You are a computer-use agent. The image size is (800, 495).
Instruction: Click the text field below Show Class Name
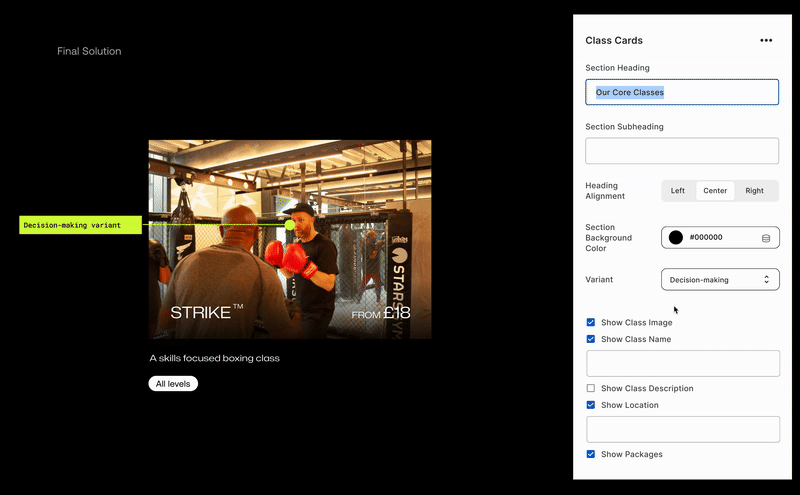[683, 363]
